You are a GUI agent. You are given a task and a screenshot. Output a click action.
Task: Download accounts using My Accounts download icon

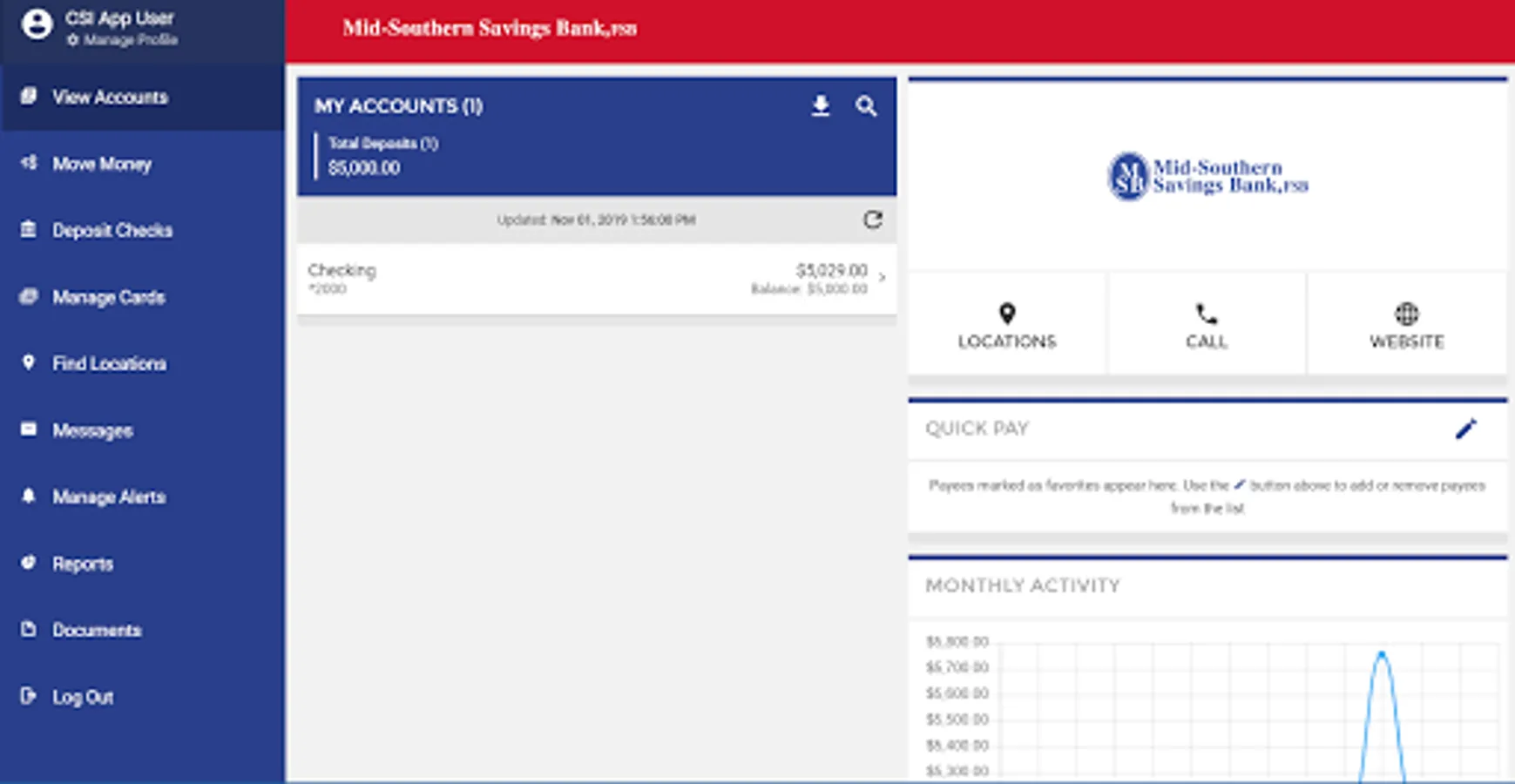tap(821, 106)
